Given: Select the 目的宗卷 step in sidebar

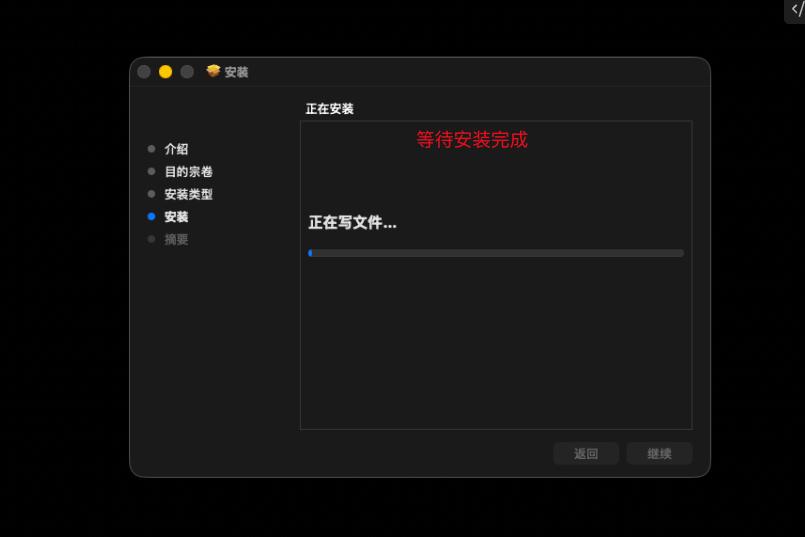Looking at the screenshot, I should click(188, 172).
